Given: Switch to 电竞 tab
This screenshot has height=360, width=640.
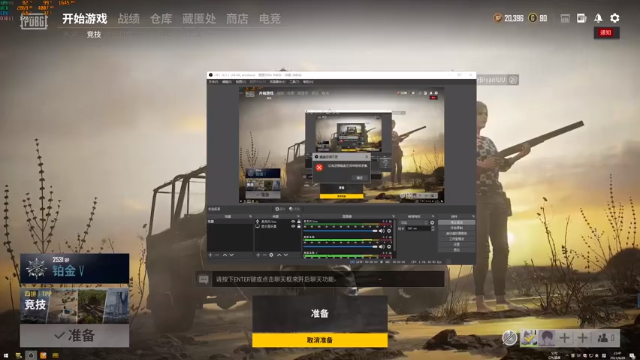Looking at the screenshot, I should 270,18.
